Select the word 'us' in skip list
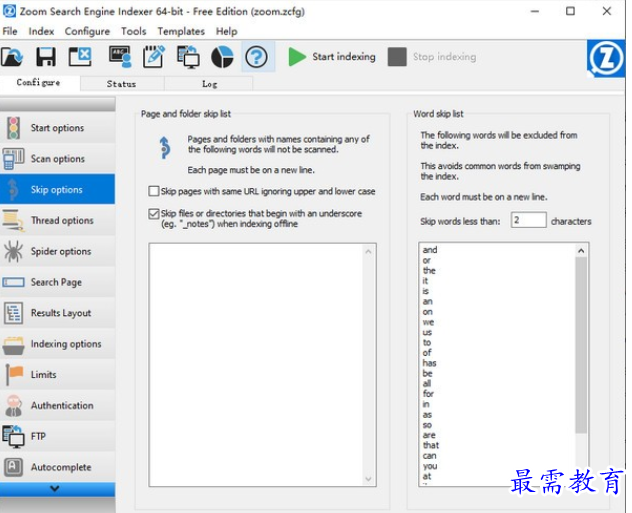 pyautogui.click(x=427, y=332)
